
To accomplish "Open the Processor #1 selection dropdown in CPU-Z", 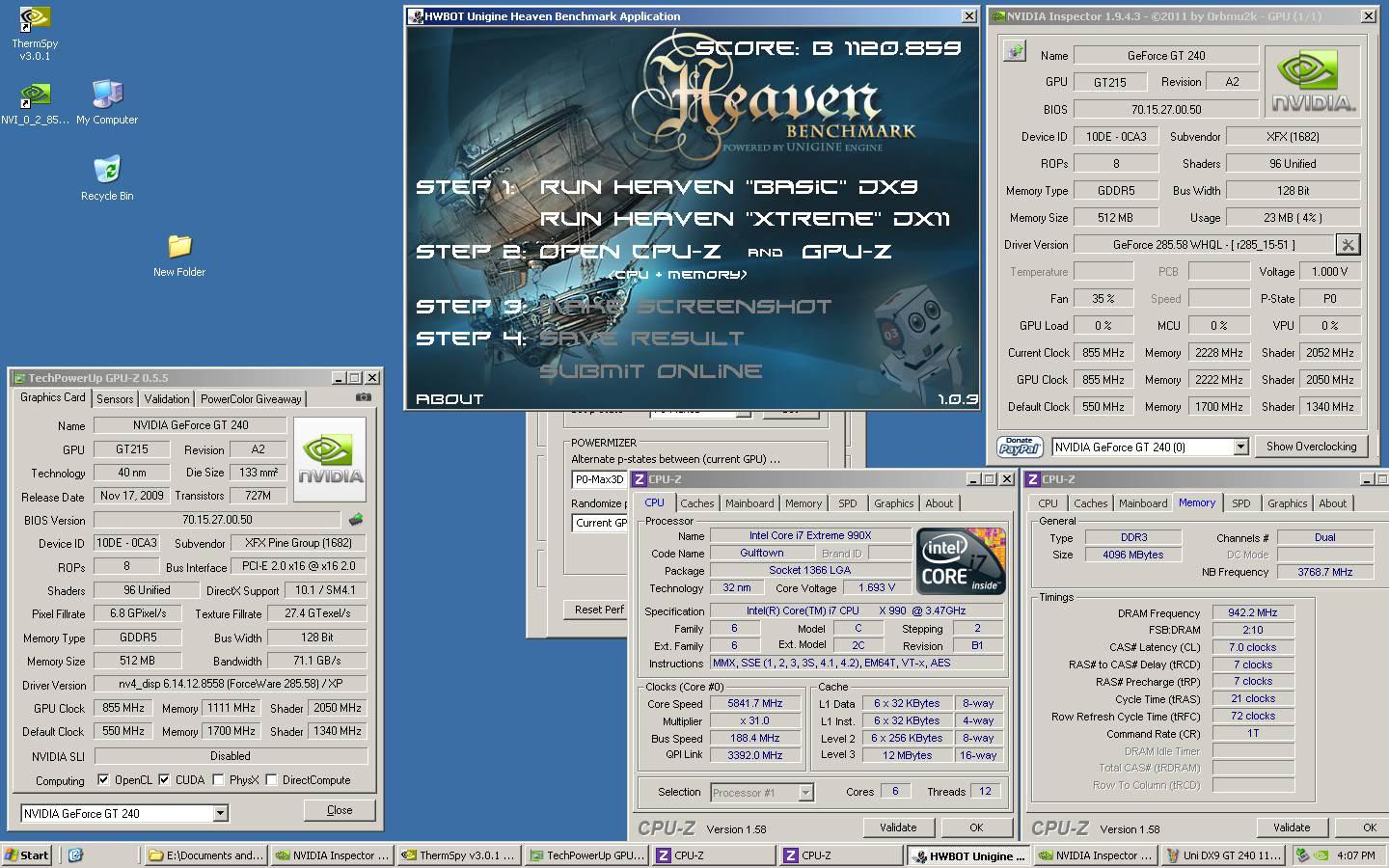I will tap(762, 793).
